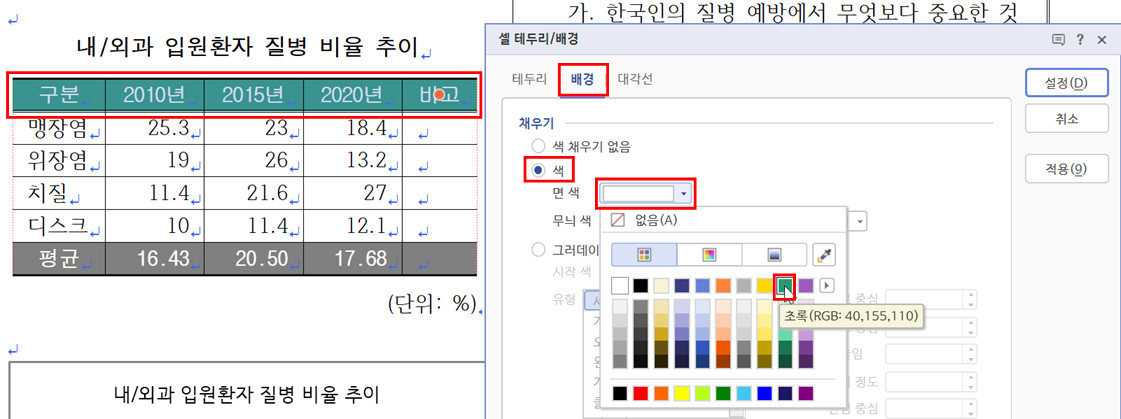Image resolution: width=1121 pixels, height=419 pixels.
Task: Choose the gray swatch in top row
Action: 744,286
